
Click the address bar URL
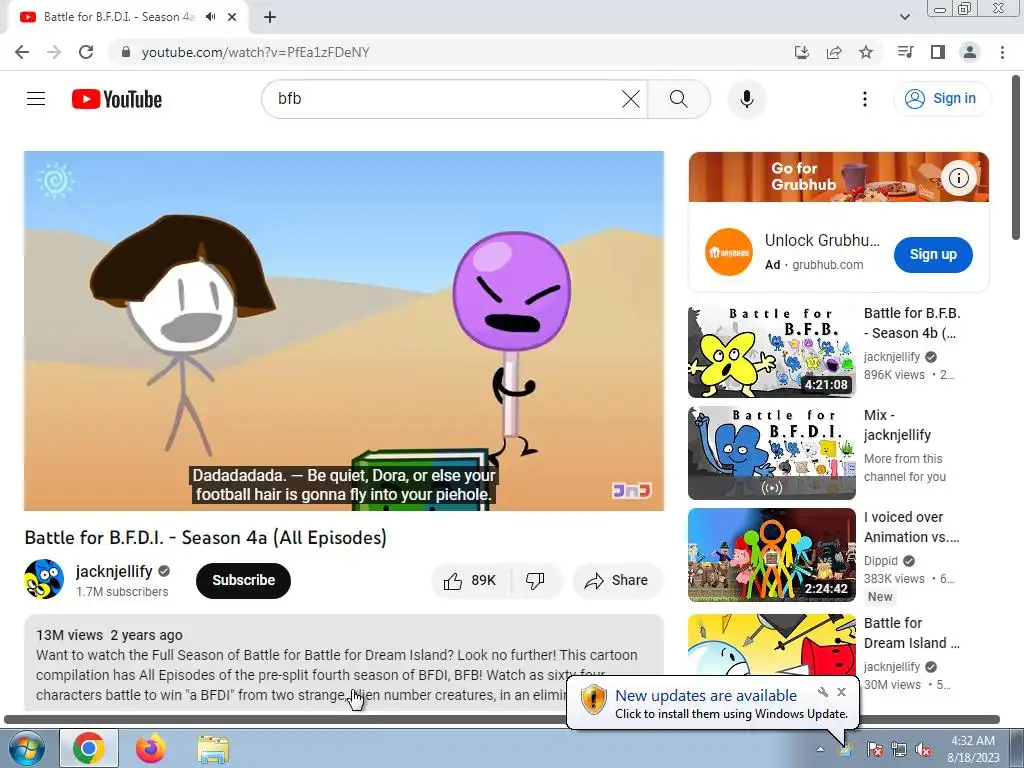(255, 52)
